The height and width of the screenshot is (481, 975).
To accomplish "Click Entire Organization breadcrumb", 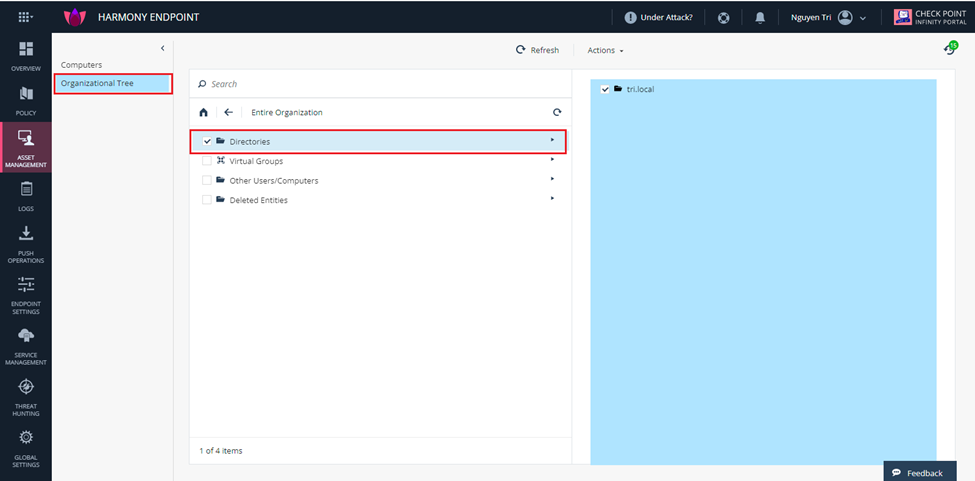I will pos(287,112).
